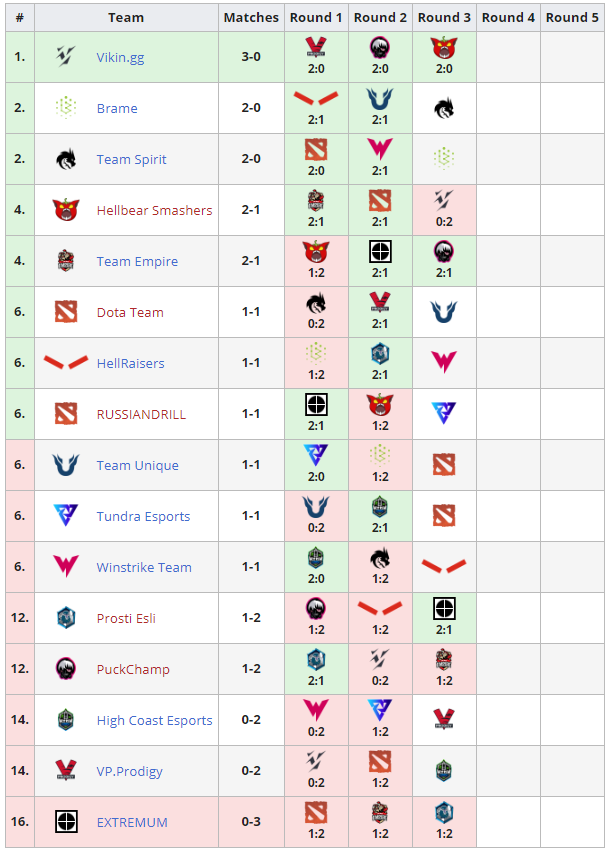611x853 pixels.
Task: Click the Vikin.gg team logo icon
Action: tap(66, 57)
